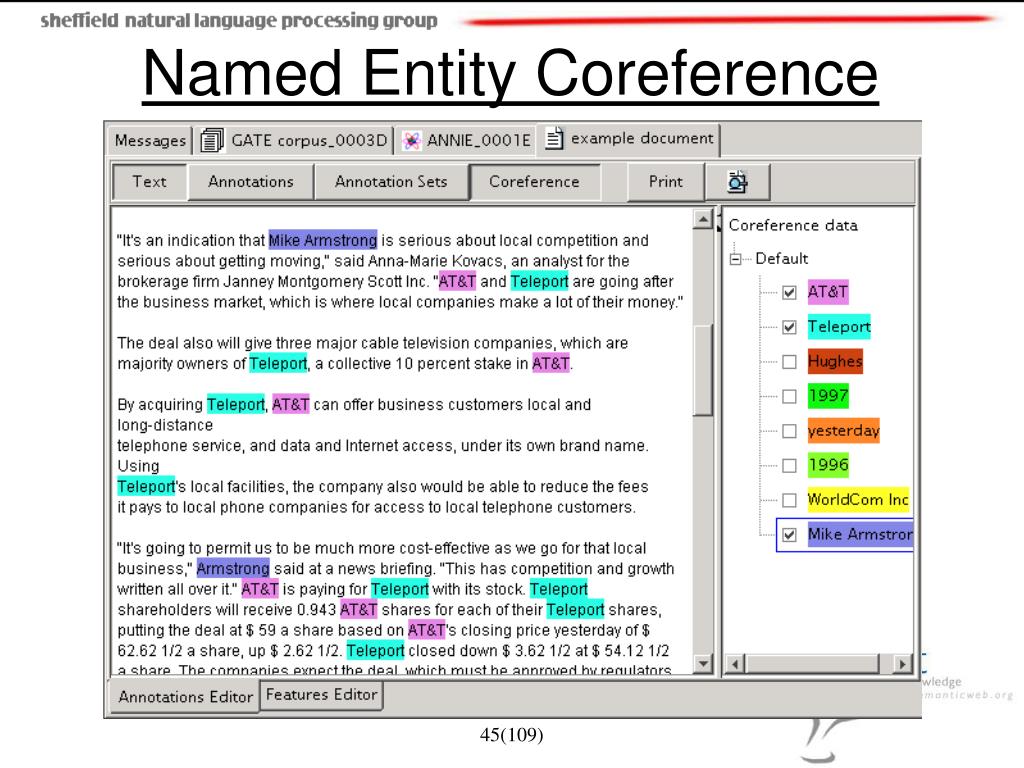
Task: Switch to ANNIE_0001E tab
Action: coord(466,140)
